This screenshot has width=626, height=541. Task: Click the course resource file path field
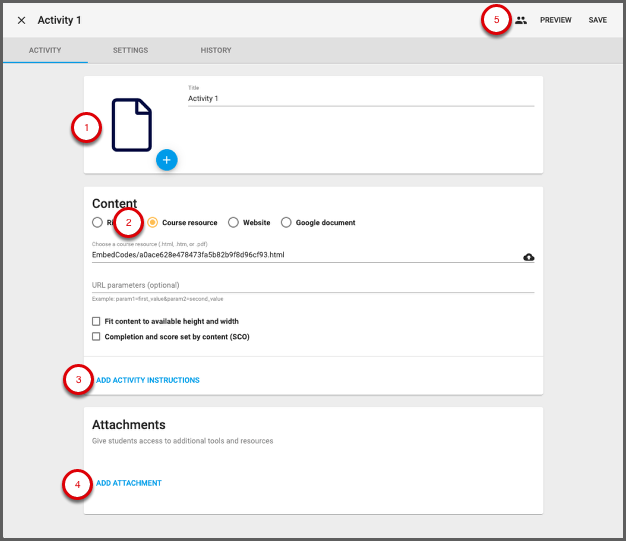tap(300, 255)
